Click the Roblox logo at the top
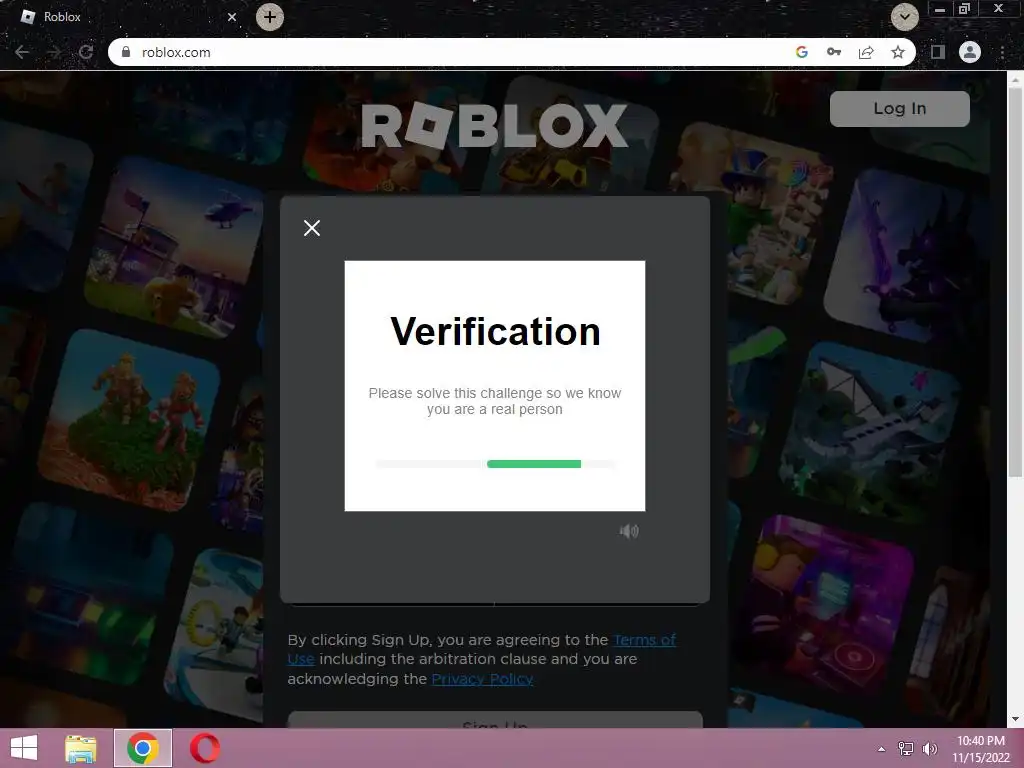The image size is (1024, 768). click(494, 125)
